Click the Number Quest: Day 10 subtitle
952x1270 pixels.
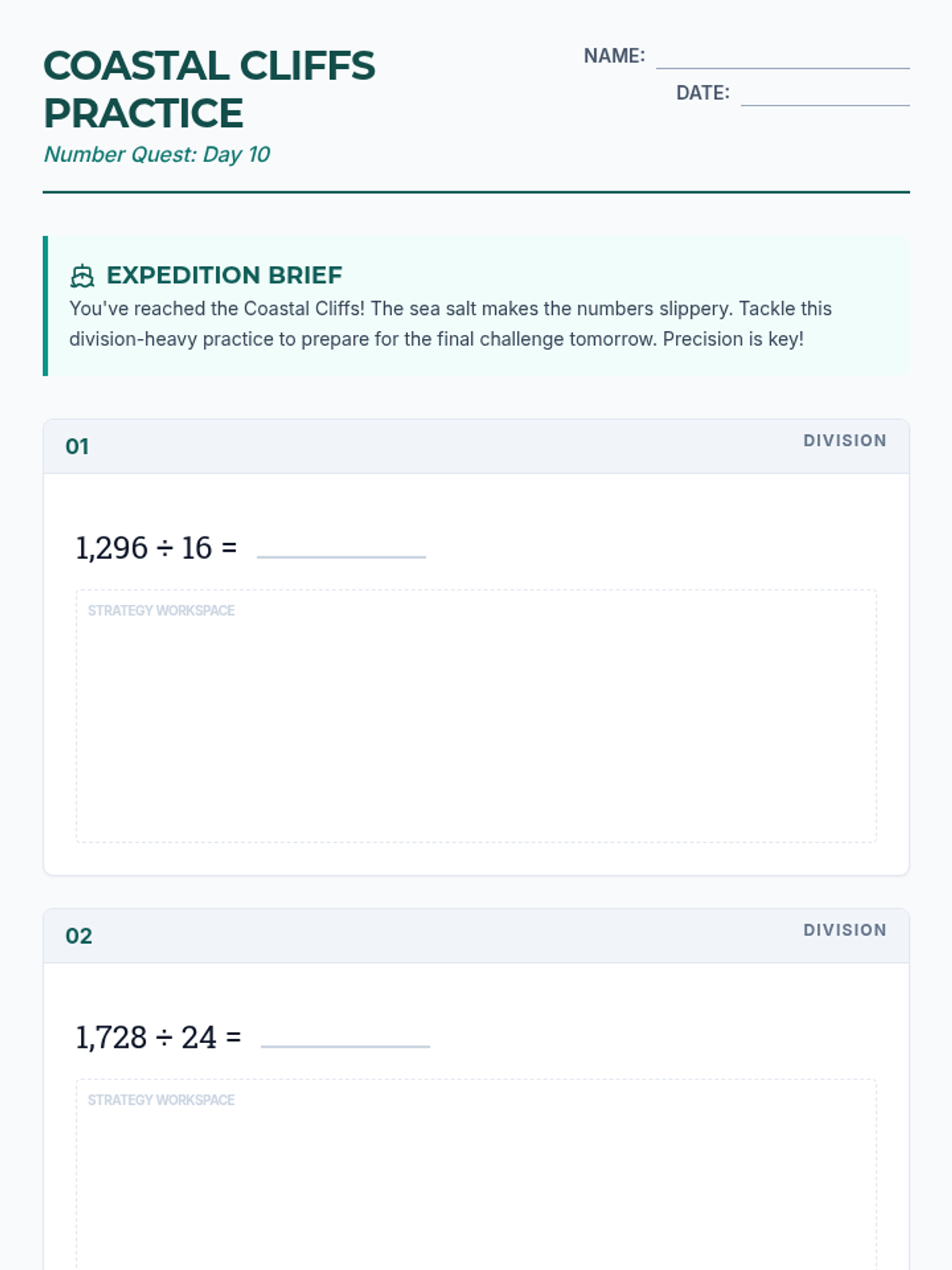[157, 154]
